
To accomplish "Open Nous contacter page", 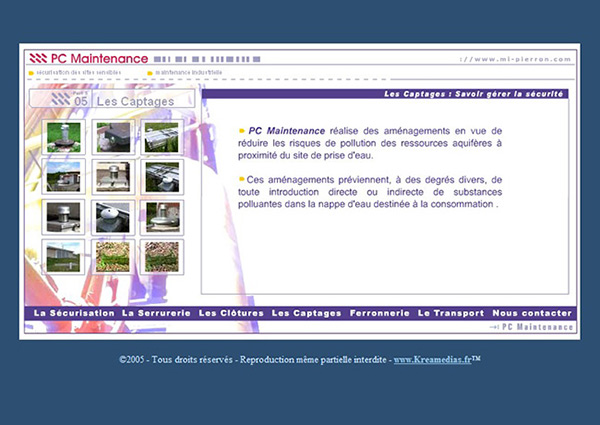I will pos(532,313).
